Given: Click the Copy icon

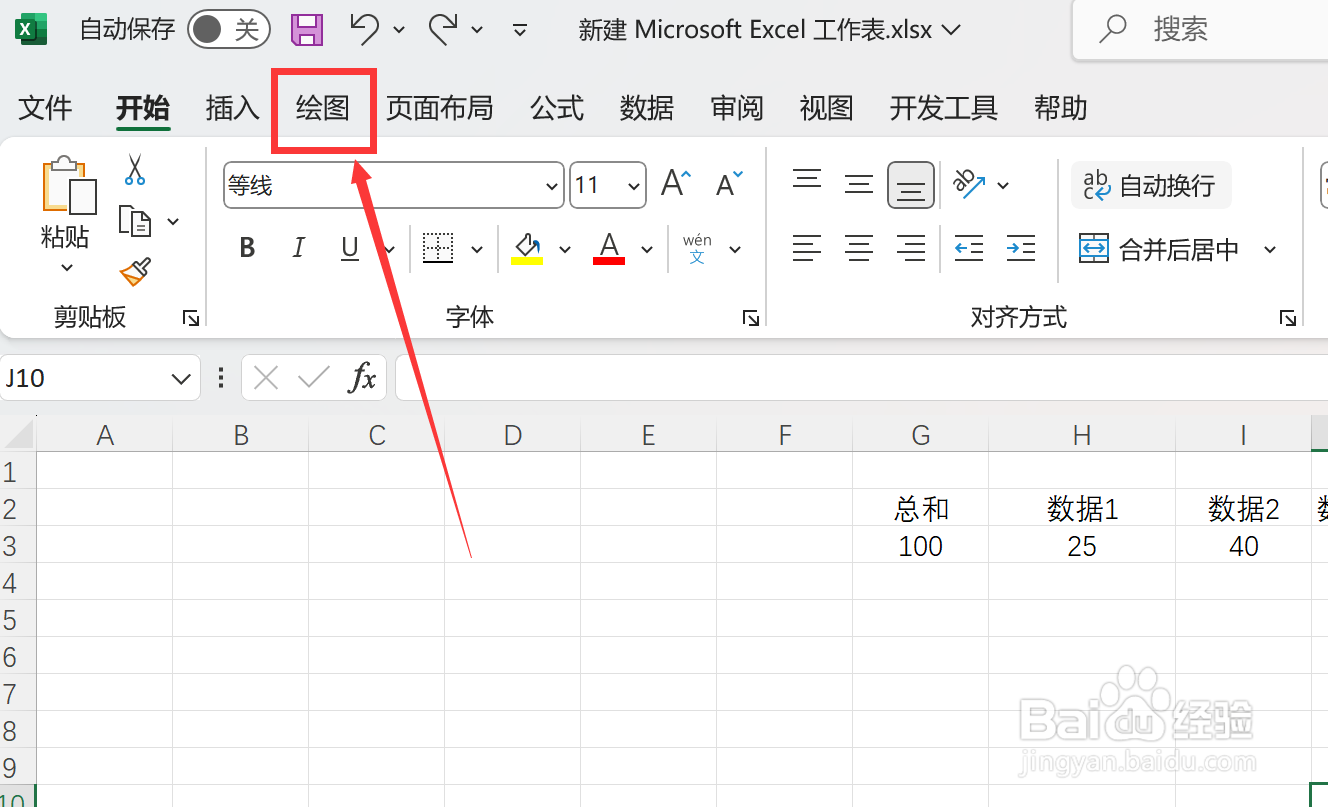Looking at the screenshot, I should coord(135,221).
